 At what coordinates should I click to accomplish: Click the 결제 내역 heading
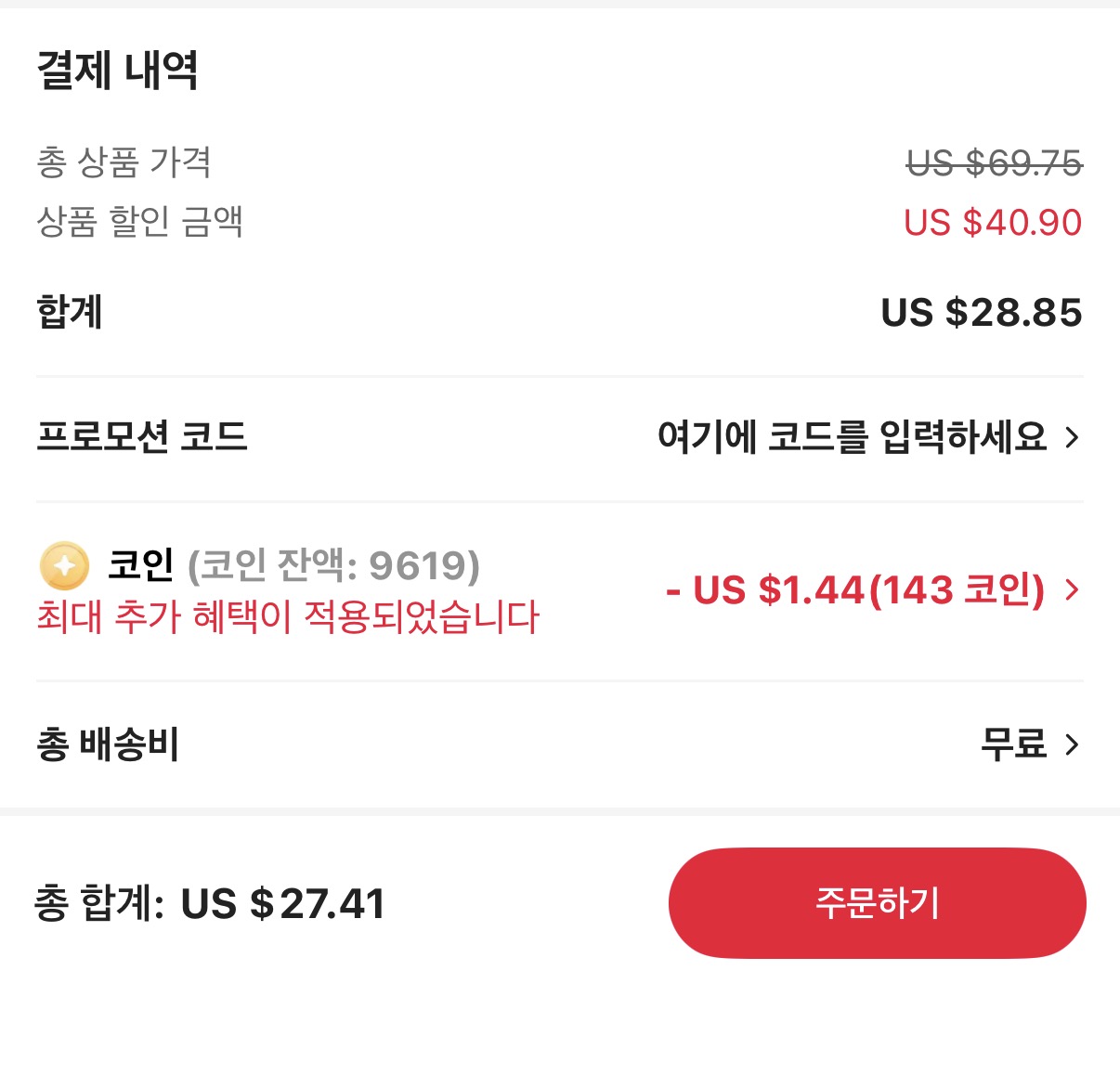tap(117, 71)
